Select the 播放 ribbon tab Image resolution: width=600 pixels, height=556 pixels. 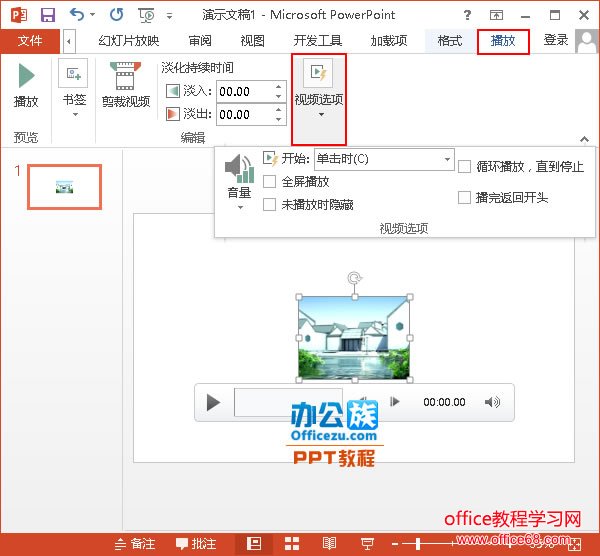[x=503, y=41]
